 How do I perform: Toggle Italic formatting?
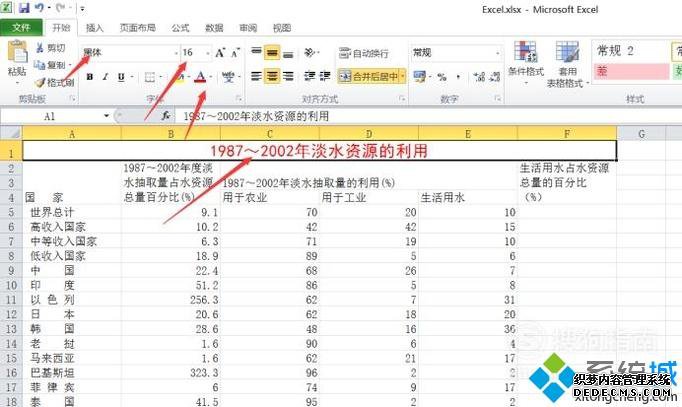(105, 77)
